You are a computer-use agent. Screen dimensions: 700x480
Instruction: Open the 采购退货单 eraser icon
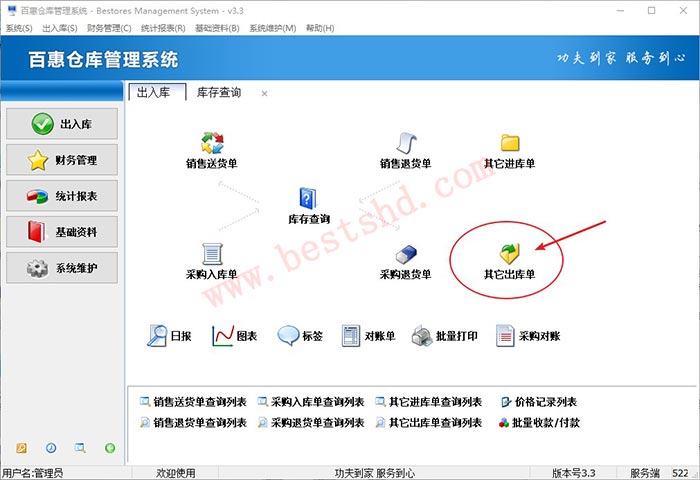click(x=406, y=255)
